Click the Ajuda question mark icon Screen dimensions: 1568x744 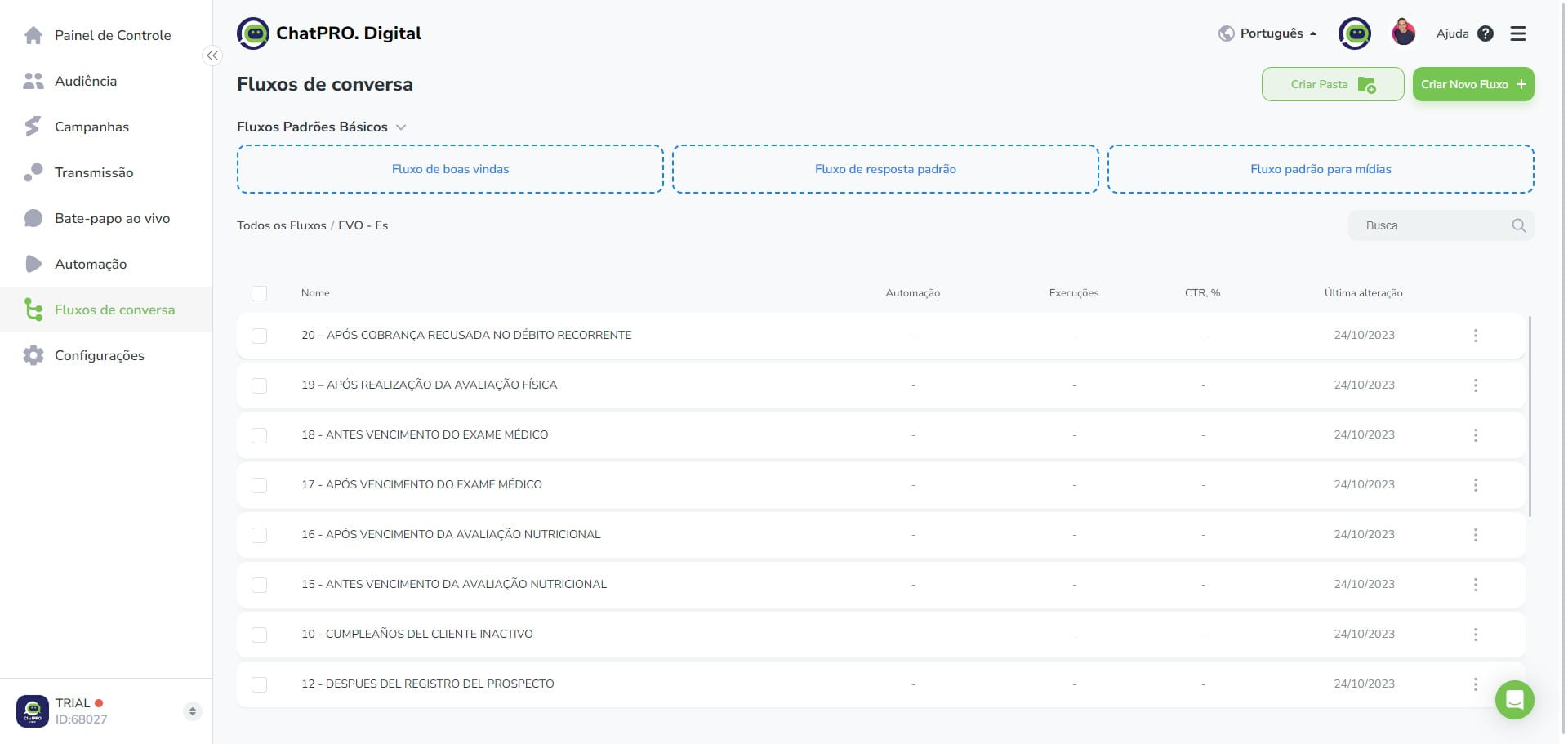pos(1486,33)
